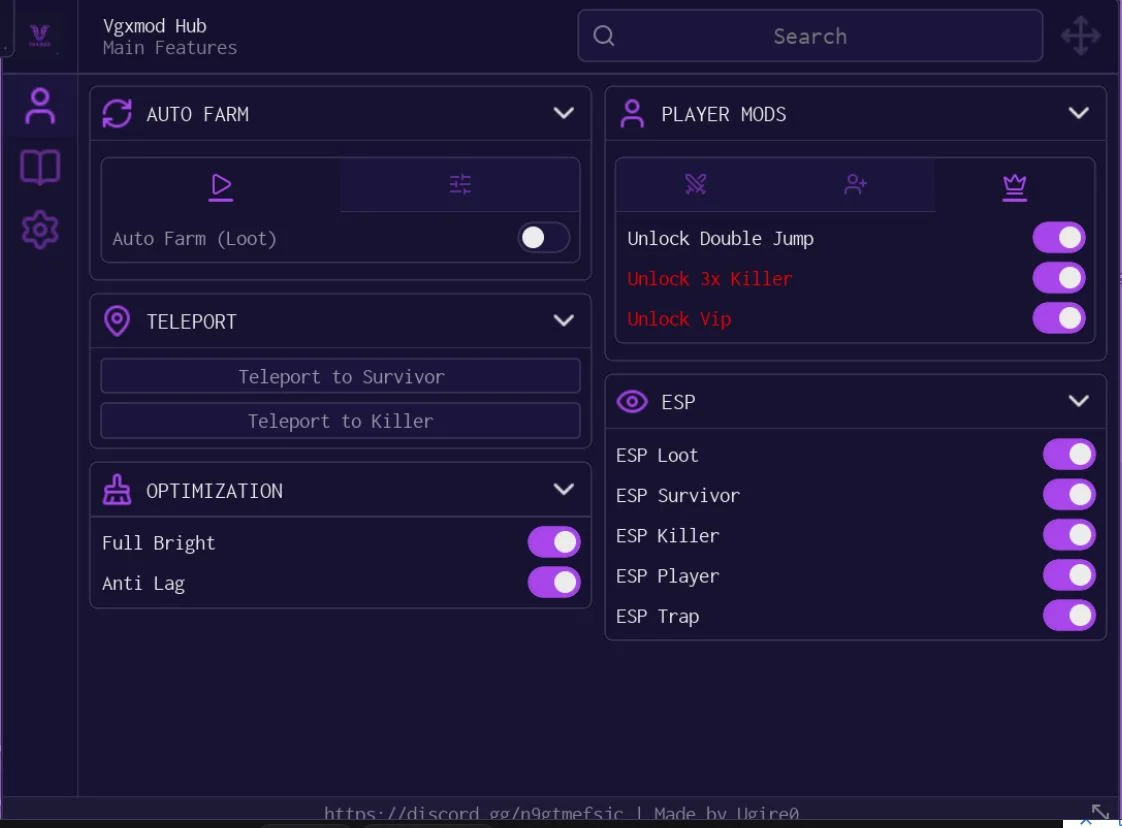Image resolution: width=1122 pixels, height=828 pixels.
Task: Click the Teleport to Survivor button
Action: click(341, 376)
